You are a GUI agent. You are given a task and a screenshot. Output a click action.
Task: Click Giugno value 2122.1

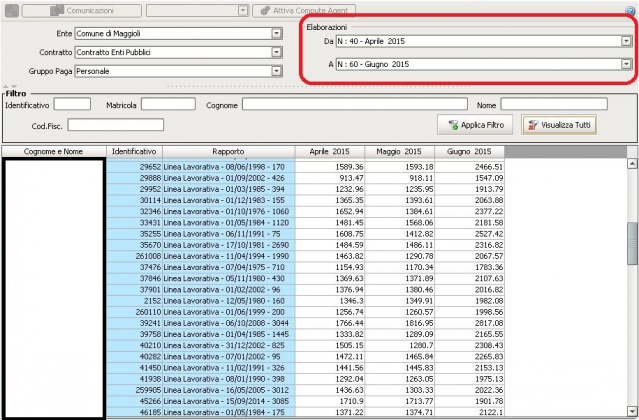pyautogui.click(x=469, y=412)
